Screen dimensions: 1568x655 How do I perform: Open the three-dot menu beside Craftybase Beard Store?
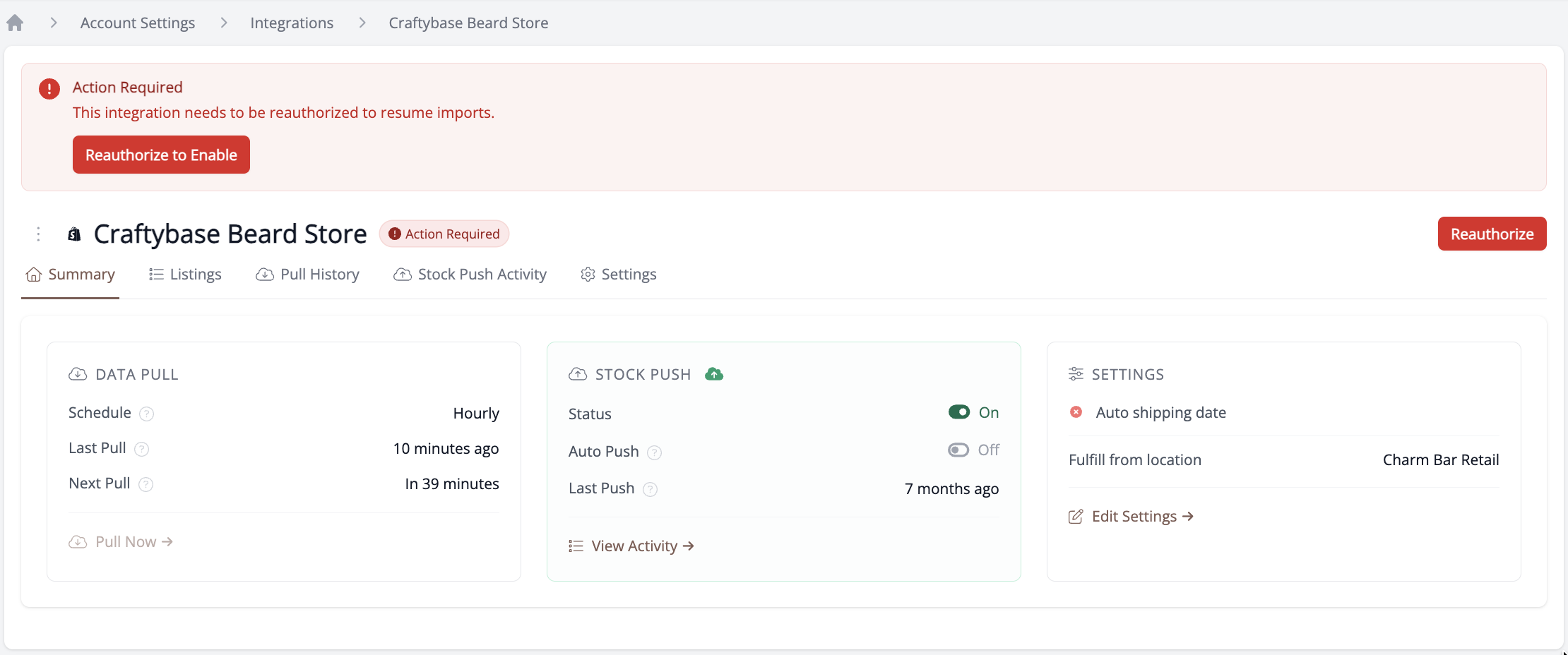[38, 234]
